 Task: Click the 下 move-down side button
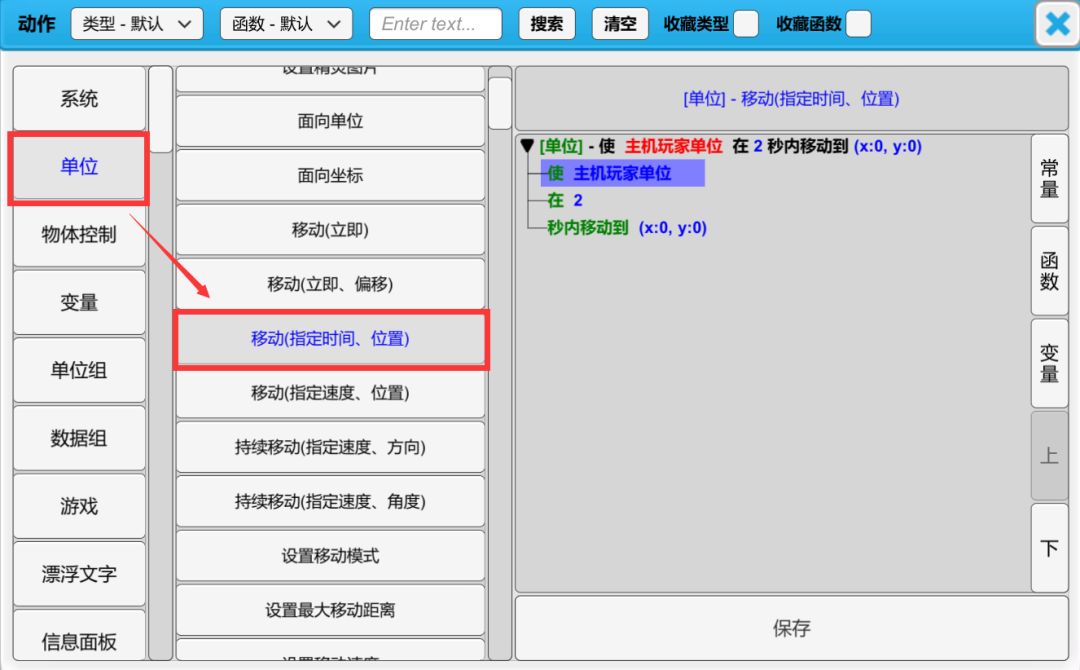1049,548
